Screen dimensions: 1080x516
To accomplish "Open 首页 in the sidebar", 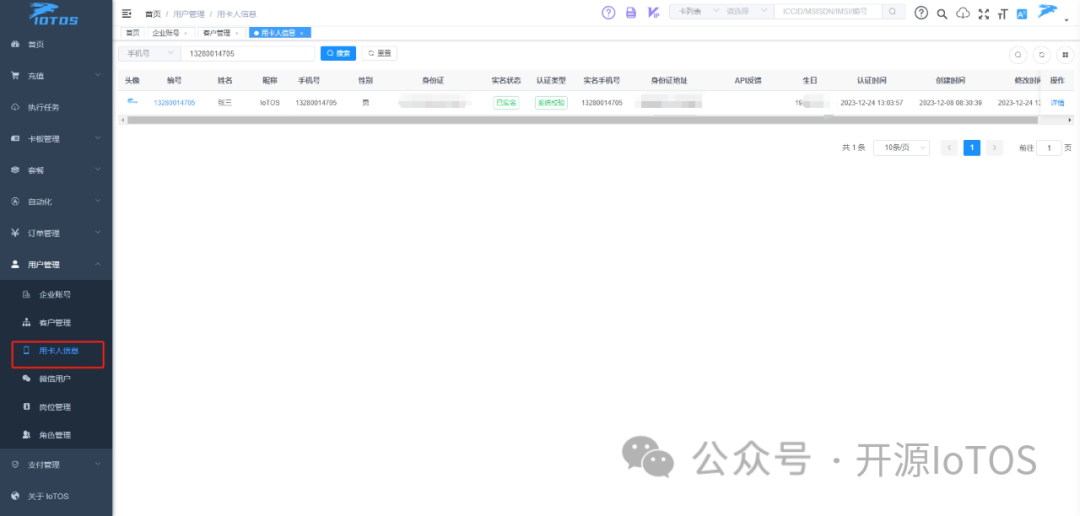I will pyautogui.click(x=56, y=44).
